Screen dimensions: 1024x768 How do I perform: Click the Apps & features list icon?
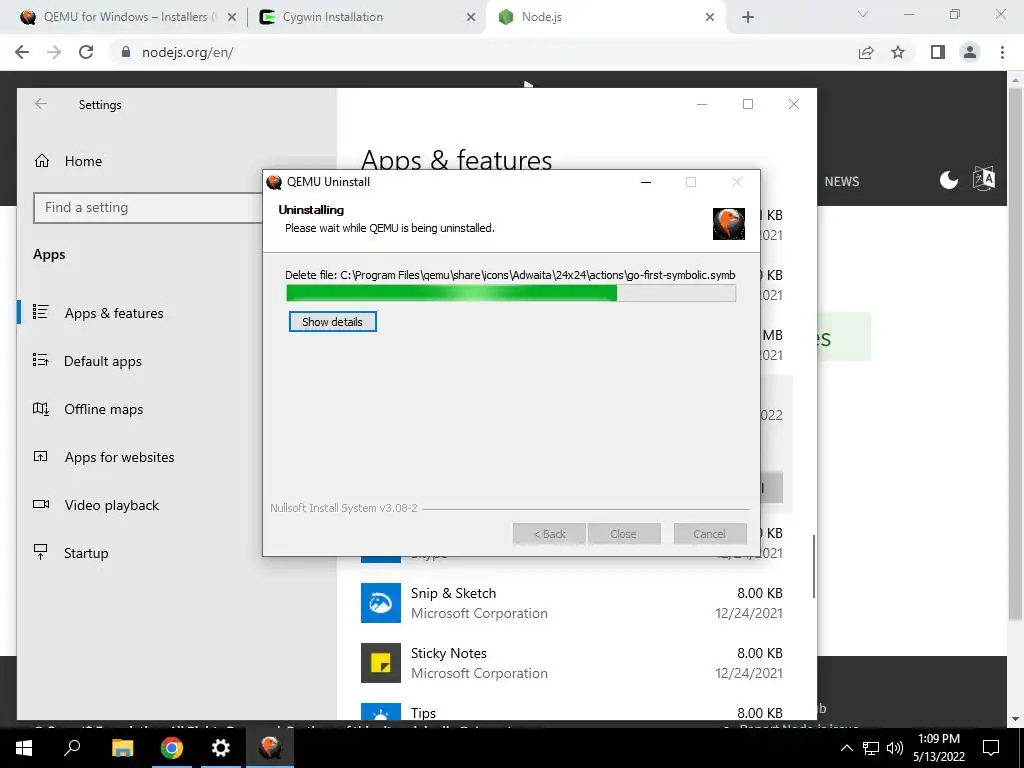click(40, 312)
